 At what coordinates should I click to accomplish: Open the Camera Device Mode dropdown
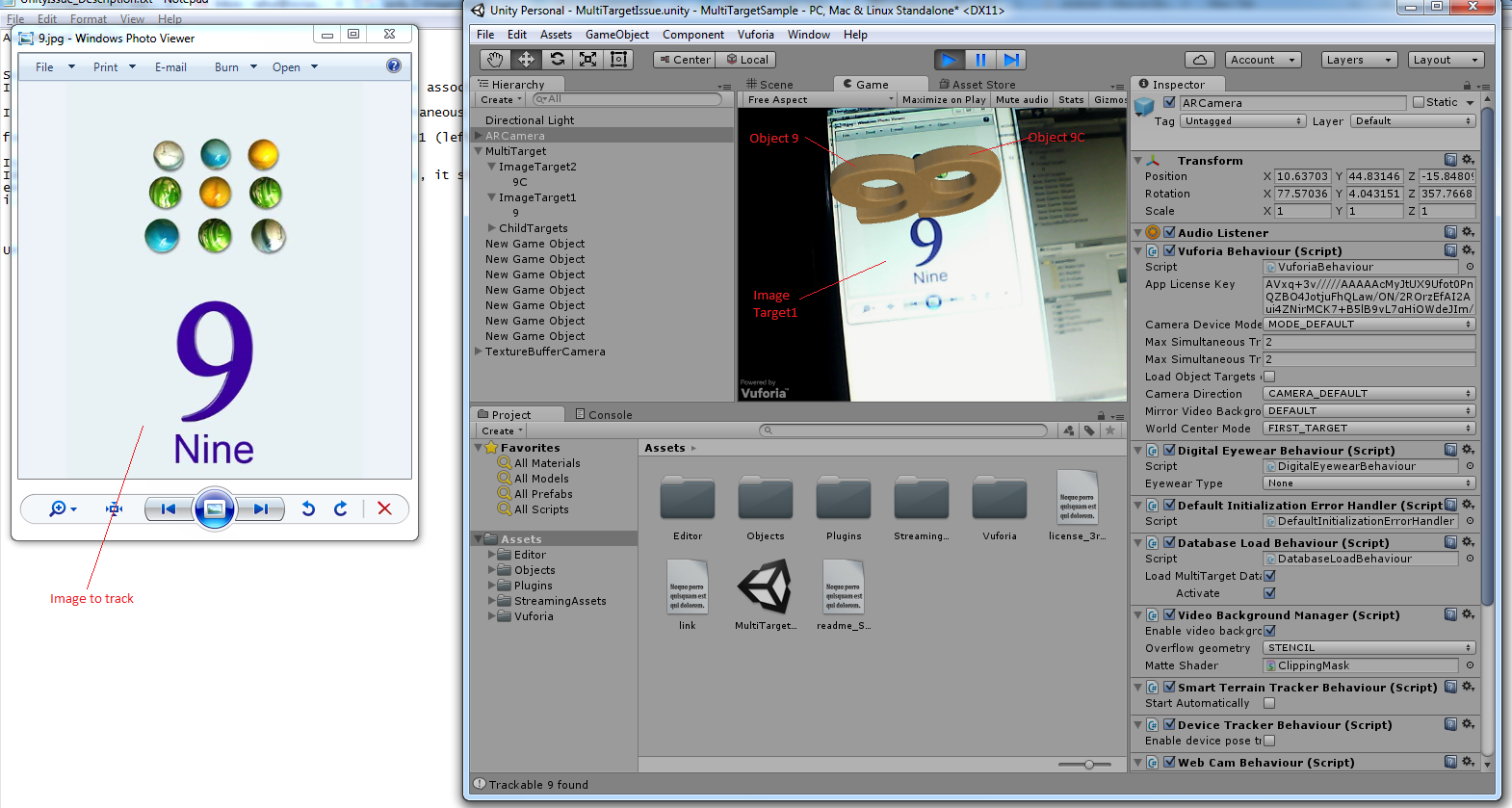[1369, 325]
